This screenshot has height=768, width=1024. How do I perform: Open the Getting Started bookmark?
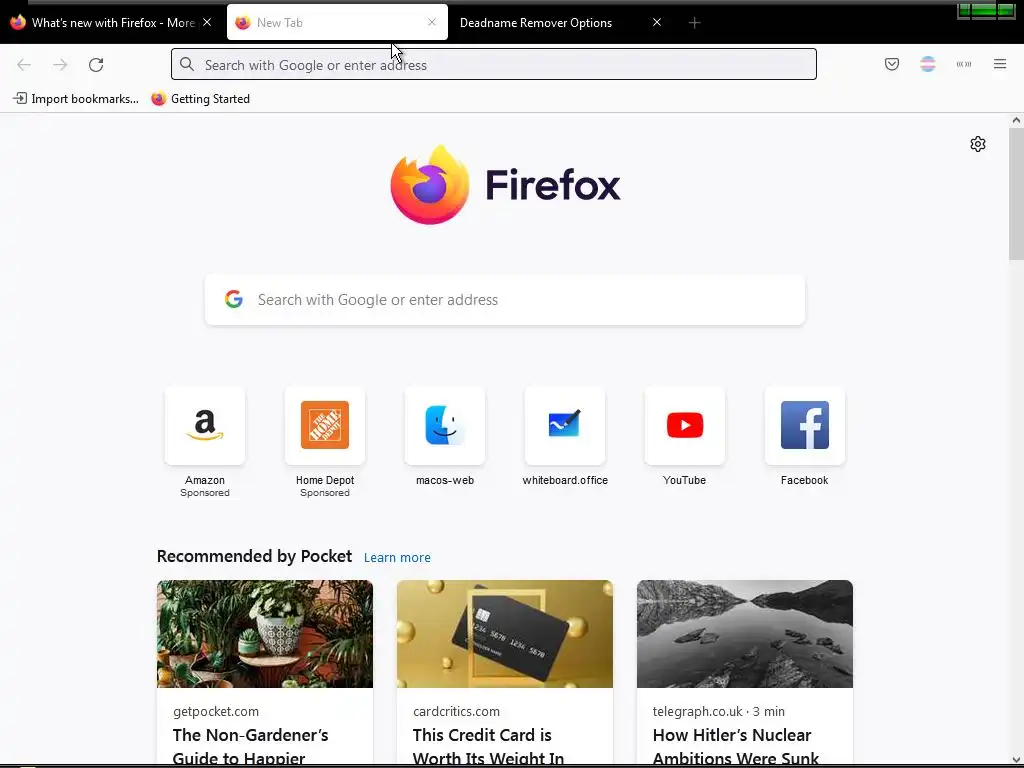[x=200, y=99]
